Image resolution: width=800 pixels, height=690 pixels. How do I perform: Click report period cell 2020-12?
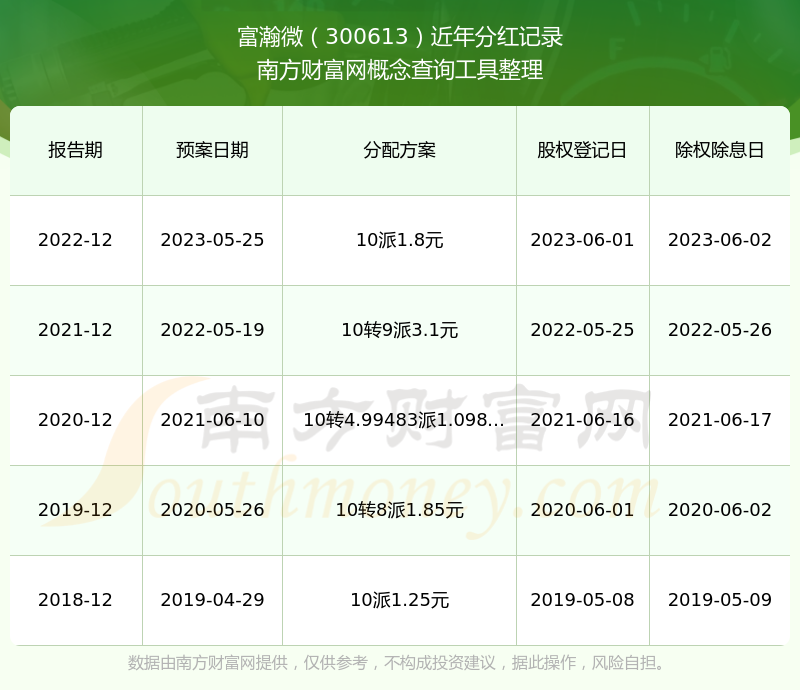pyautogui.click(x=76, y=420)
